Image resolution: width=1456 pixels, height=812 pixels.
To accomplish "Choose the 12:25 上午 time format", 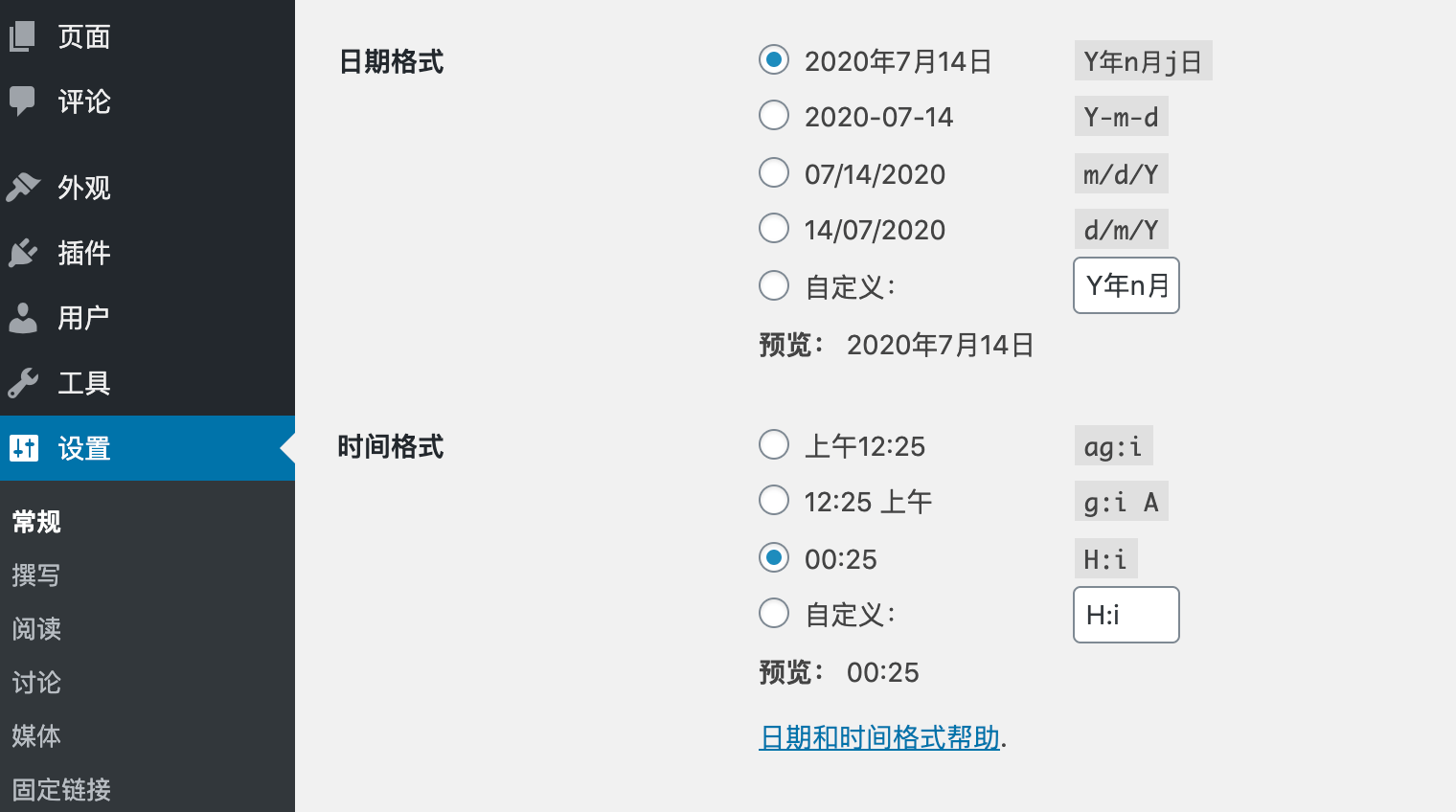I will [x=774, y=501].
